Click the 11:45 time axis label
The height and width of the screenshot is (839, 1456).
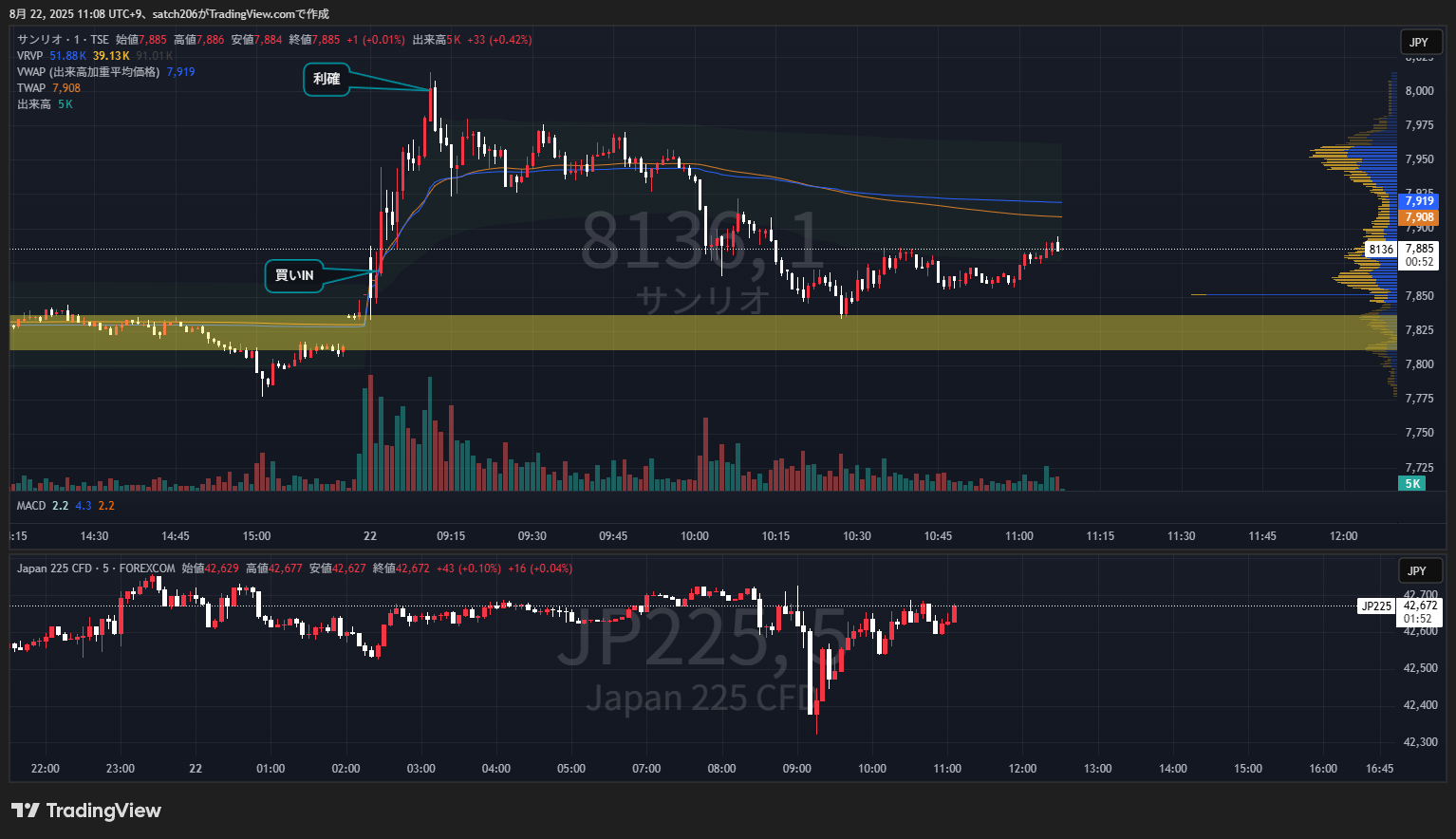pyautogui.click(x=1262, y=536)
